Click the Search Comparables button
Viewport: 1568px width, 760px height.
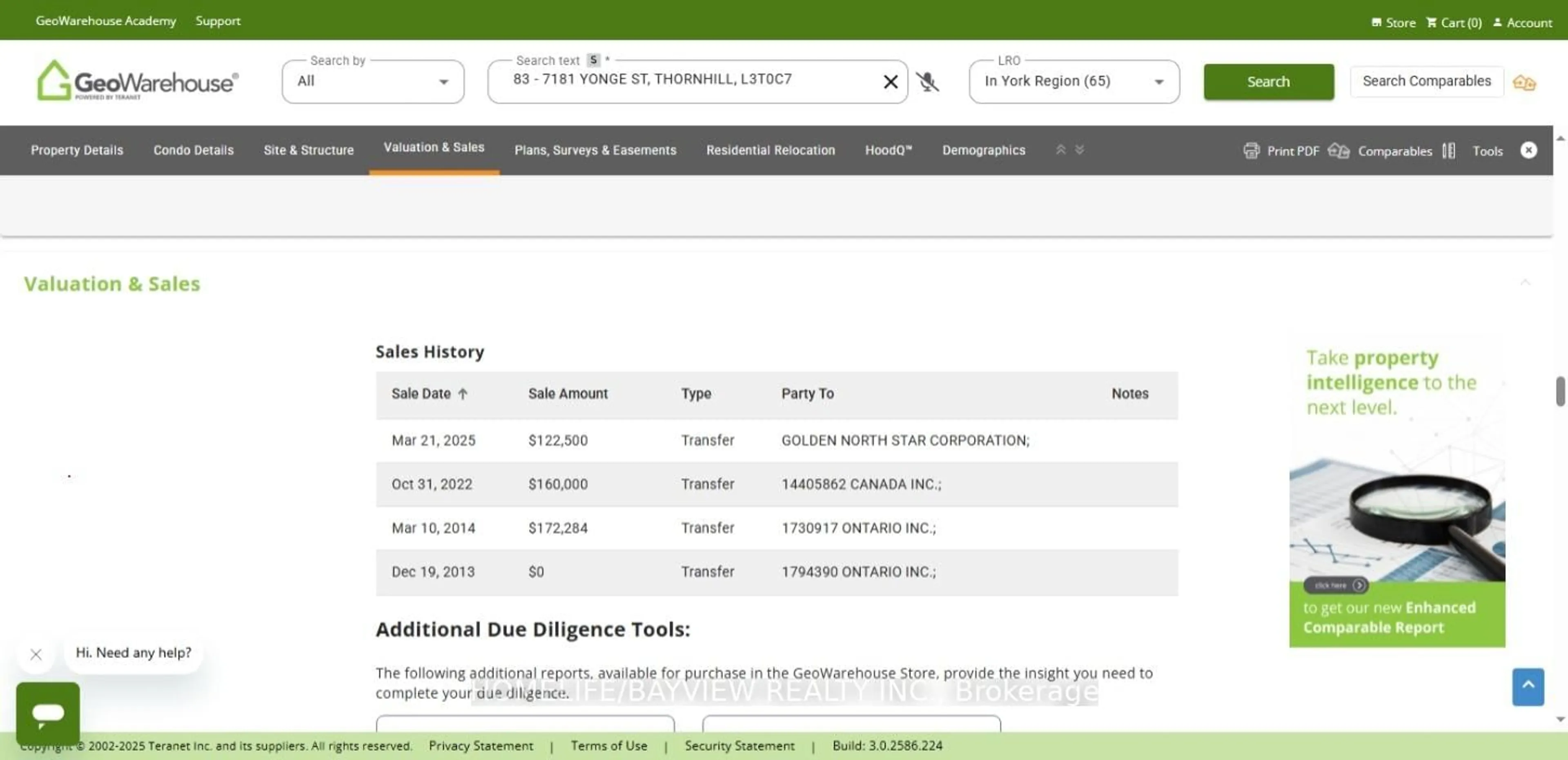coord(1427,81)
